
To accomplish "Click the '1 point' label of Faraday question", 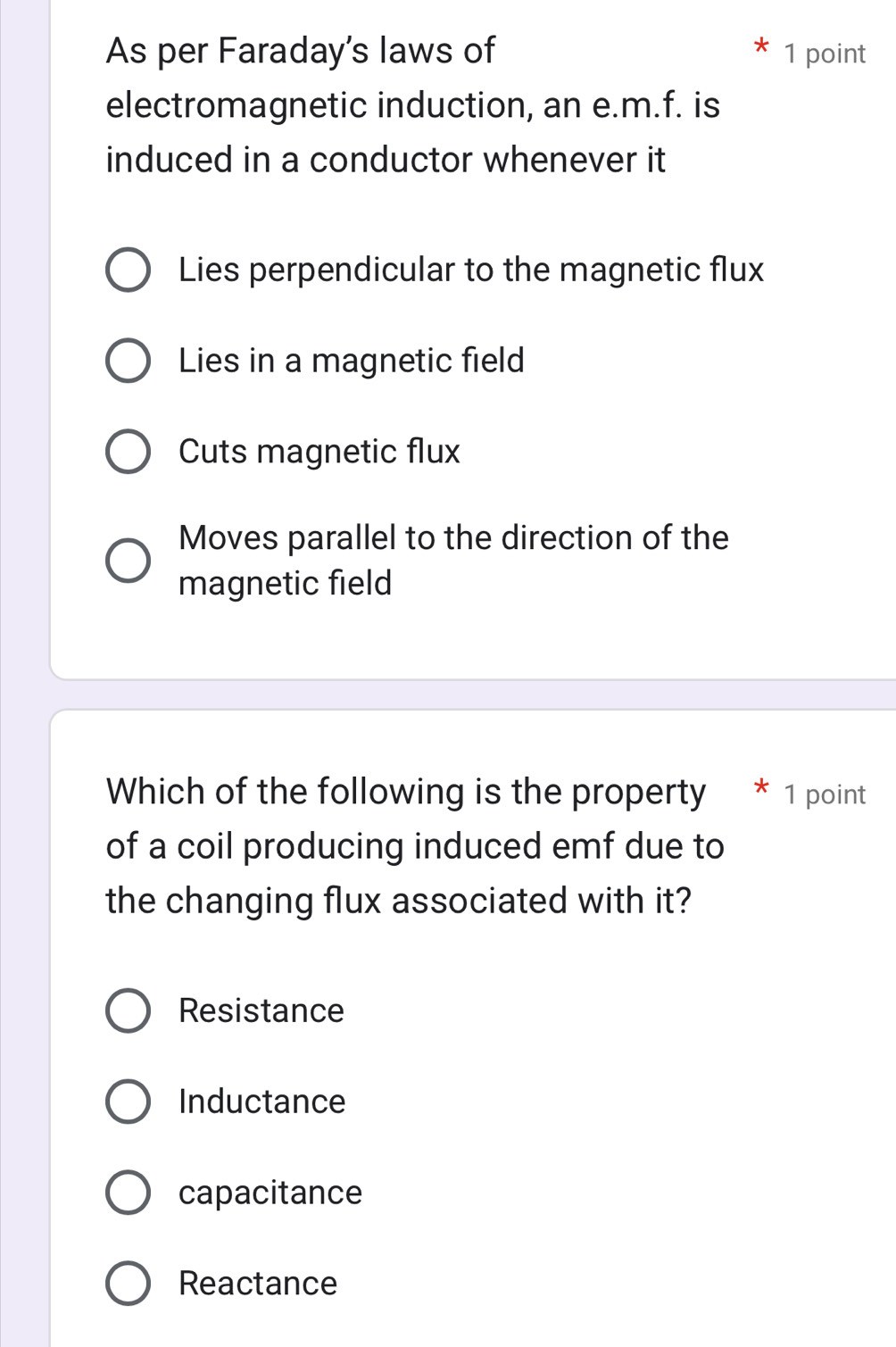I will point(825,54).
